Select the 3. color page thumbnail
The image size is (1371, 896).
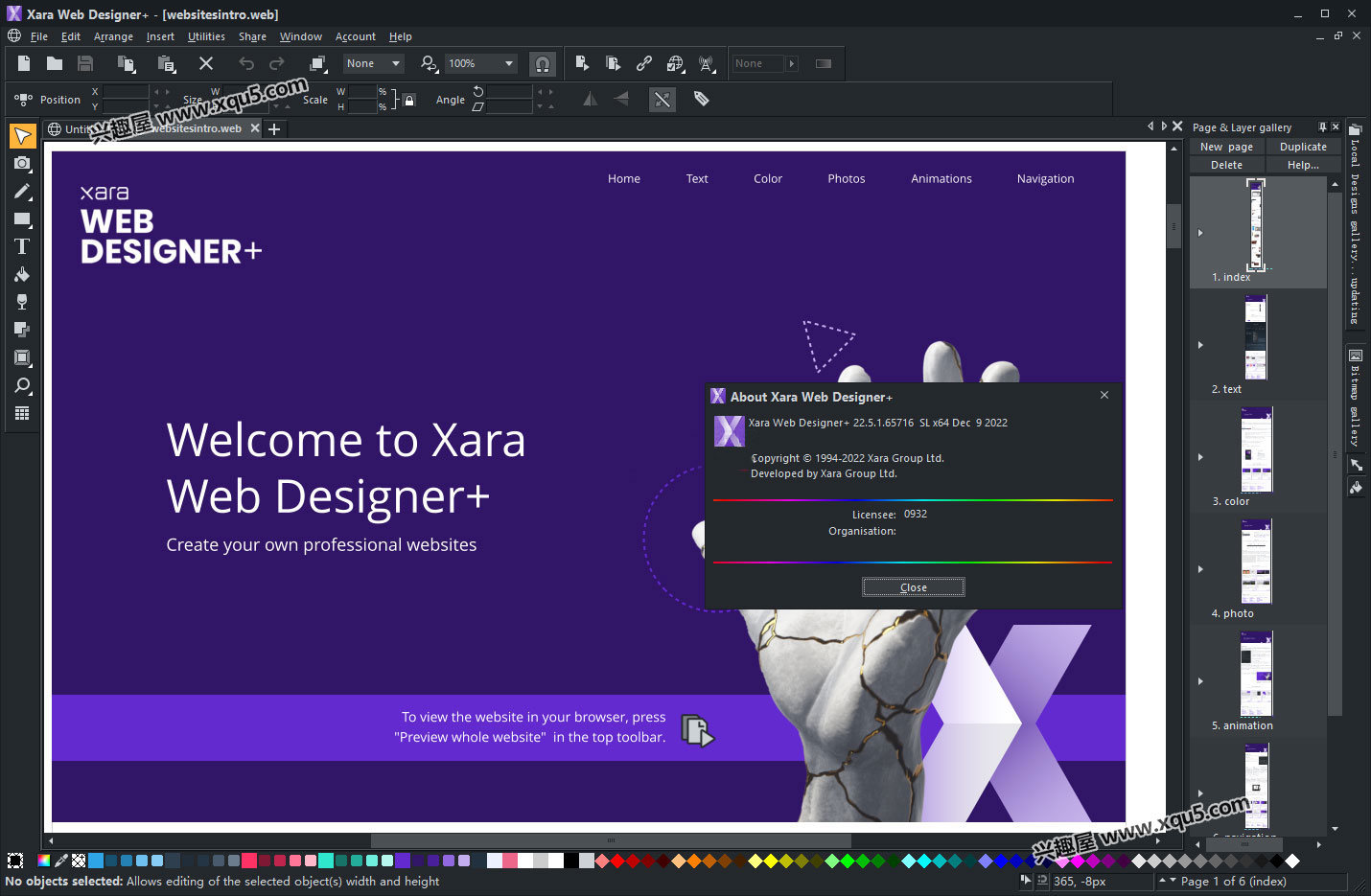1256,449
